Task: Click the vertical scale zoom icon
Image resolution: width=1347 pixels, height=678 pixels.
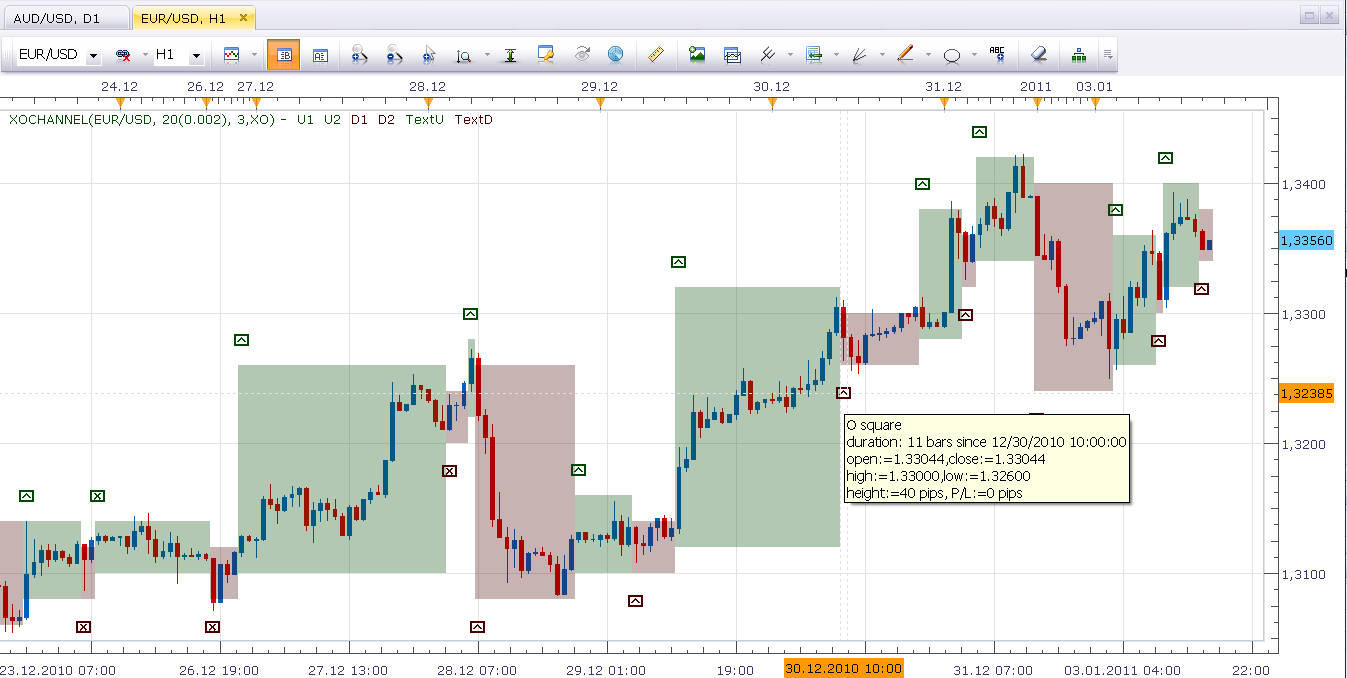Action: coord(464,55)
